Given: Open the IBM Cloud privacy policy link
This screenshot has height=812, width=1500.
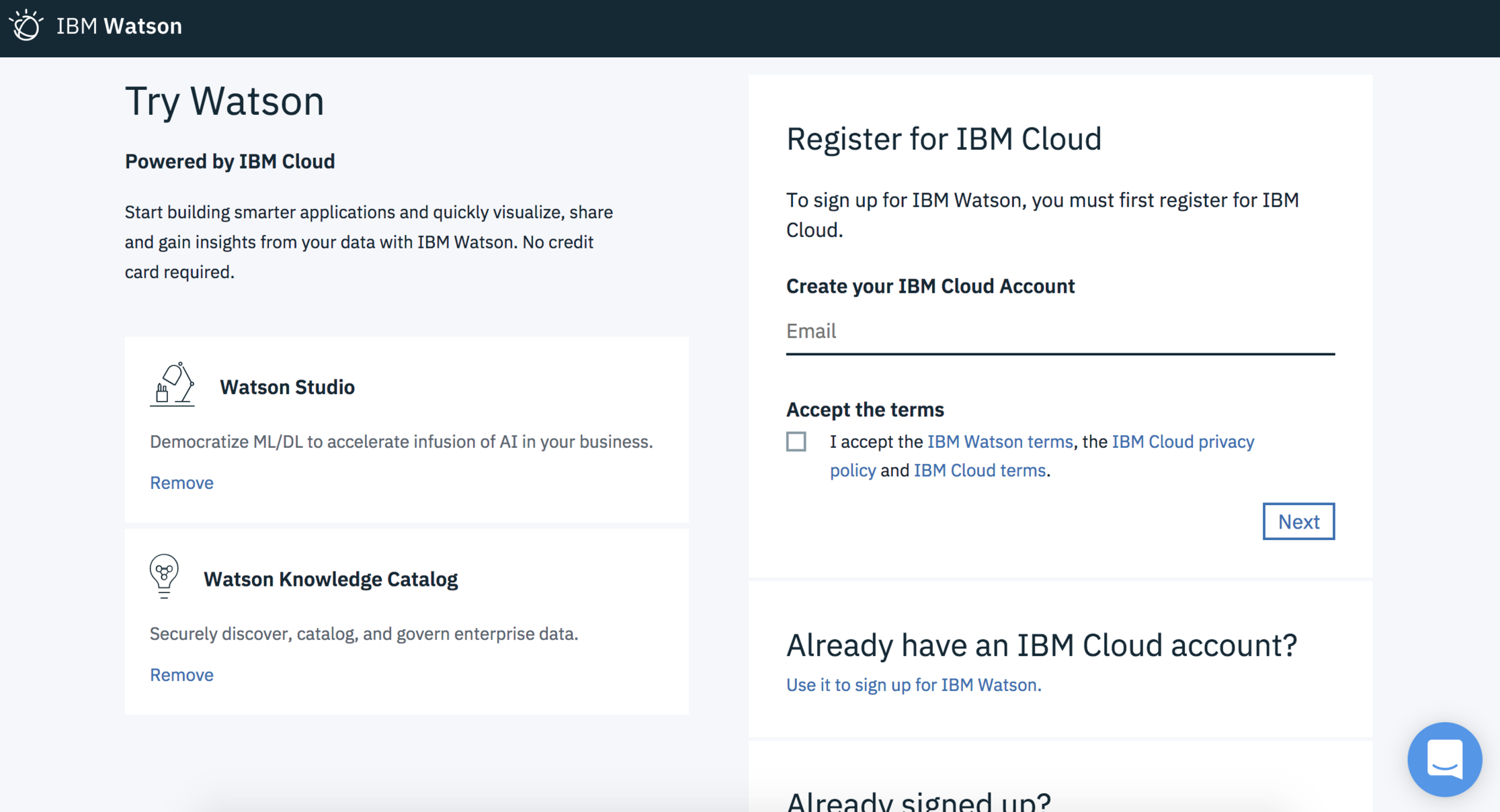Looking at the screenshot, I should [1182, 441].
